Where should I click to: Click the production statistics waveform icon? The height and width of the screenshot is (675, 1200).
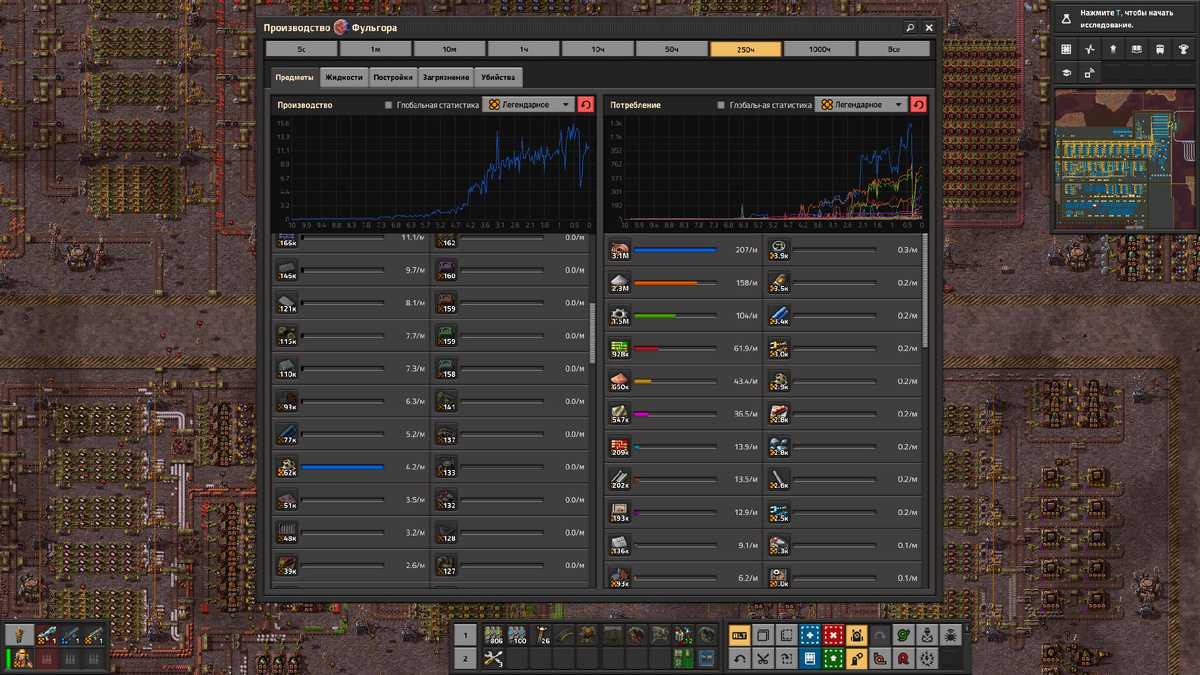(1090, 49)
